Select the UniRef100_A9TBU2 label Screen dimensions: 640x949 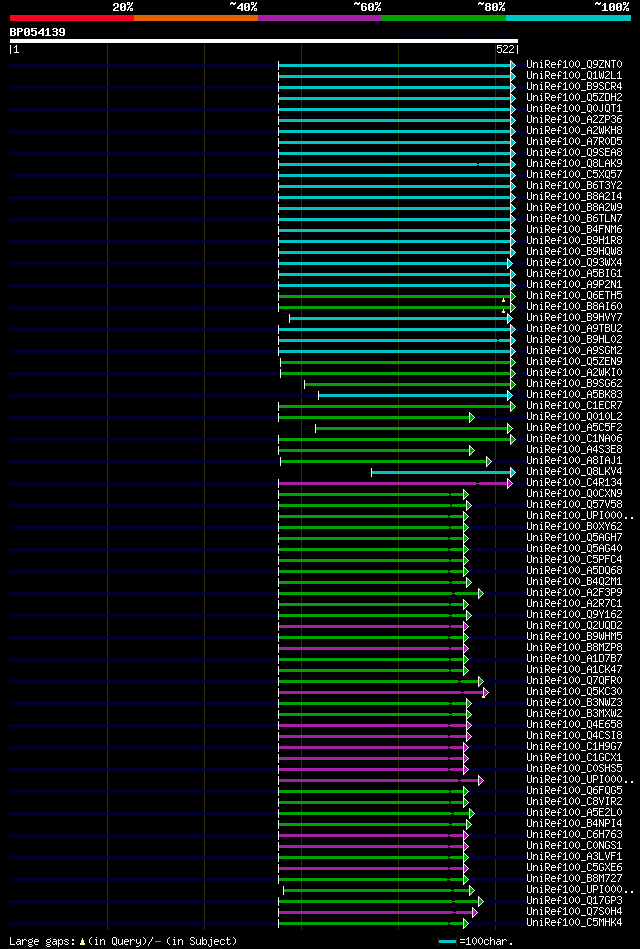[x=574, y=329]
